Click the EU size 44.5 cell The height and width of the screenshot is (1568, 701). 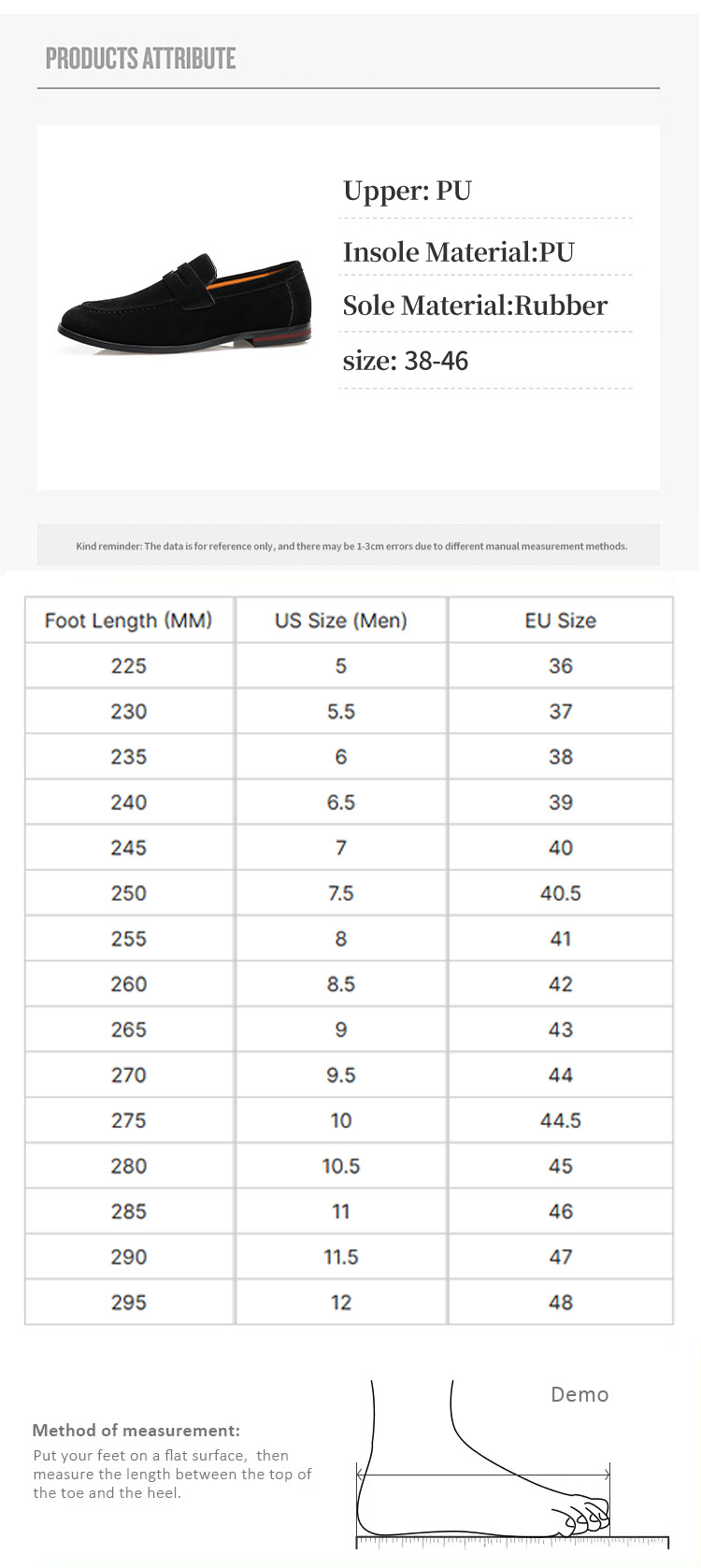561,1120
